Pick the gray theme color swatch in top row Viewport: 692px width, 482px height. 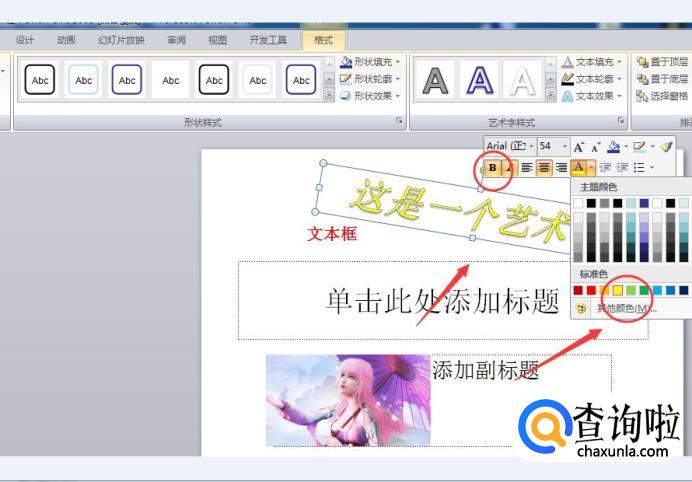pos(605,203)
